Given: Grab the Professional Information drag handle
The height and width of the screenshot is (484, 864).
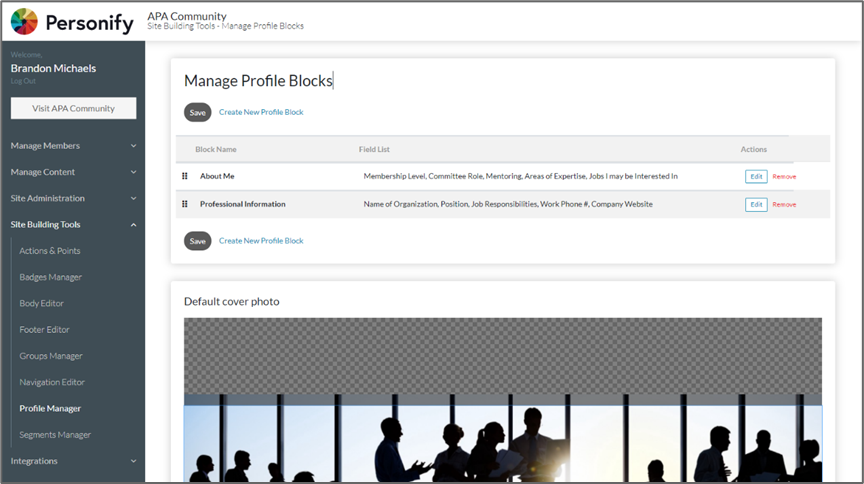Looking at the screenshot, I should point(185,204).
